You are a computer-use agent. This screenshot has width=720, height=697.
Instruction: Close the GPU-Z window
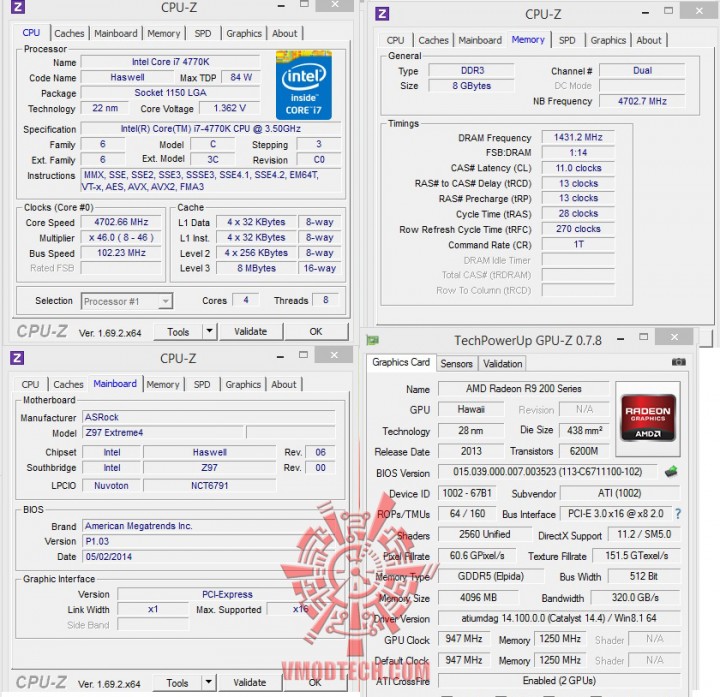[x=674, y=337]
